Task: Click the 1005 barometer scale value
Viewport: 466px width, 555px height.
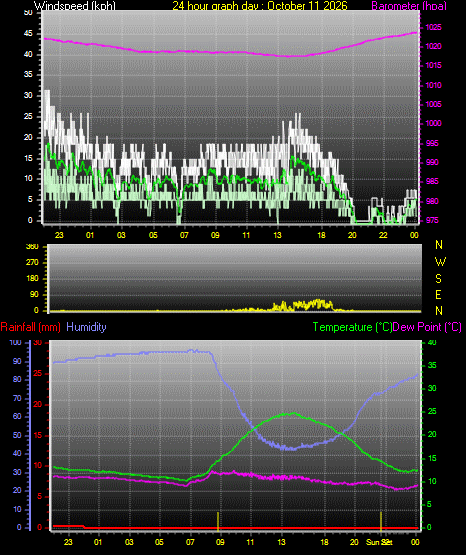Action: [x=433, y=104]
